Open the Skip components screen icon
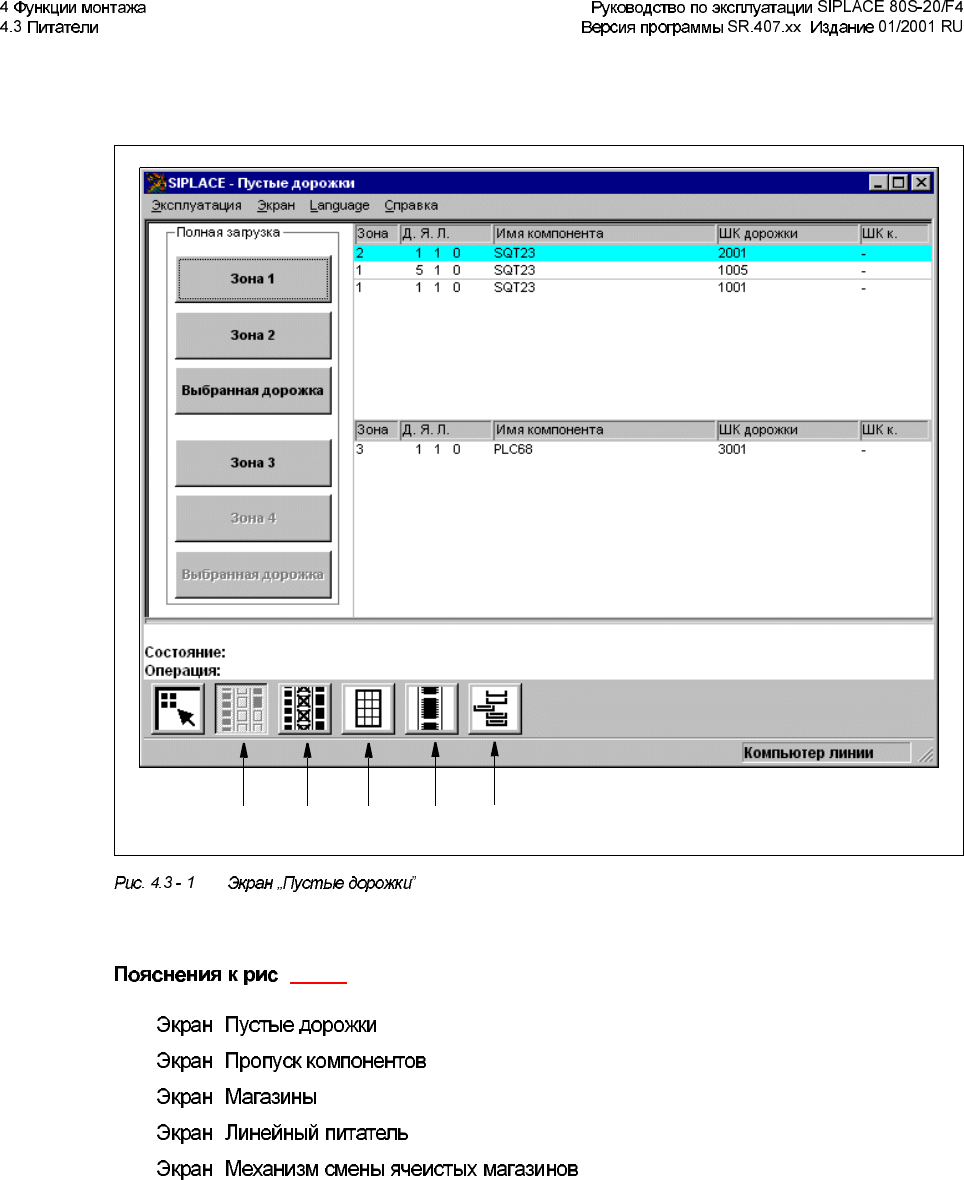 (305, 708)
